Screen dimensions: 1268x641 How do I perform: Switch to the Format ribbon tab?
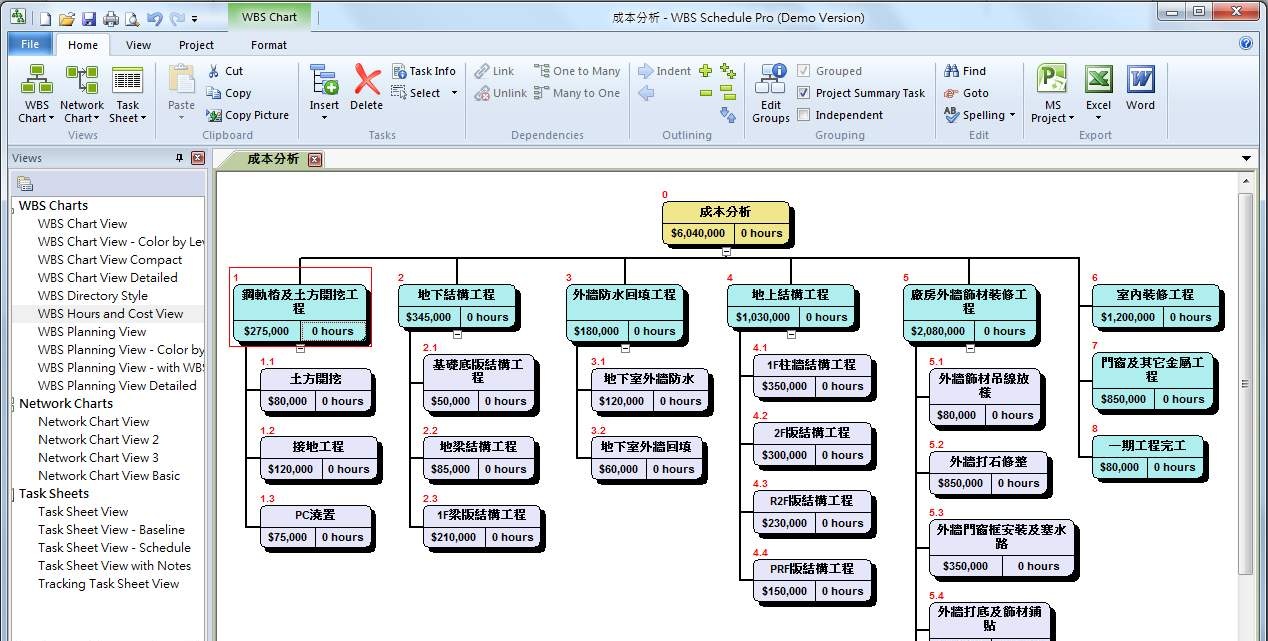click(269, 45)
